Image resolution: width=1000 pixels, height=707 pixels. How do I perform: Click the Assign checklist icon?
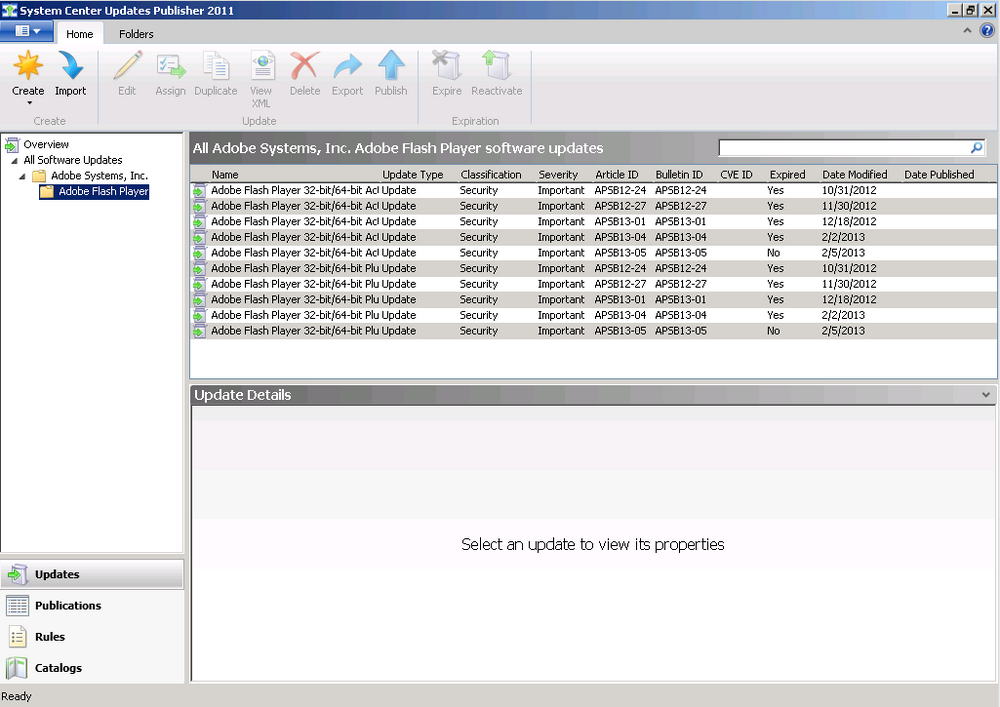[x=171, y=66]
